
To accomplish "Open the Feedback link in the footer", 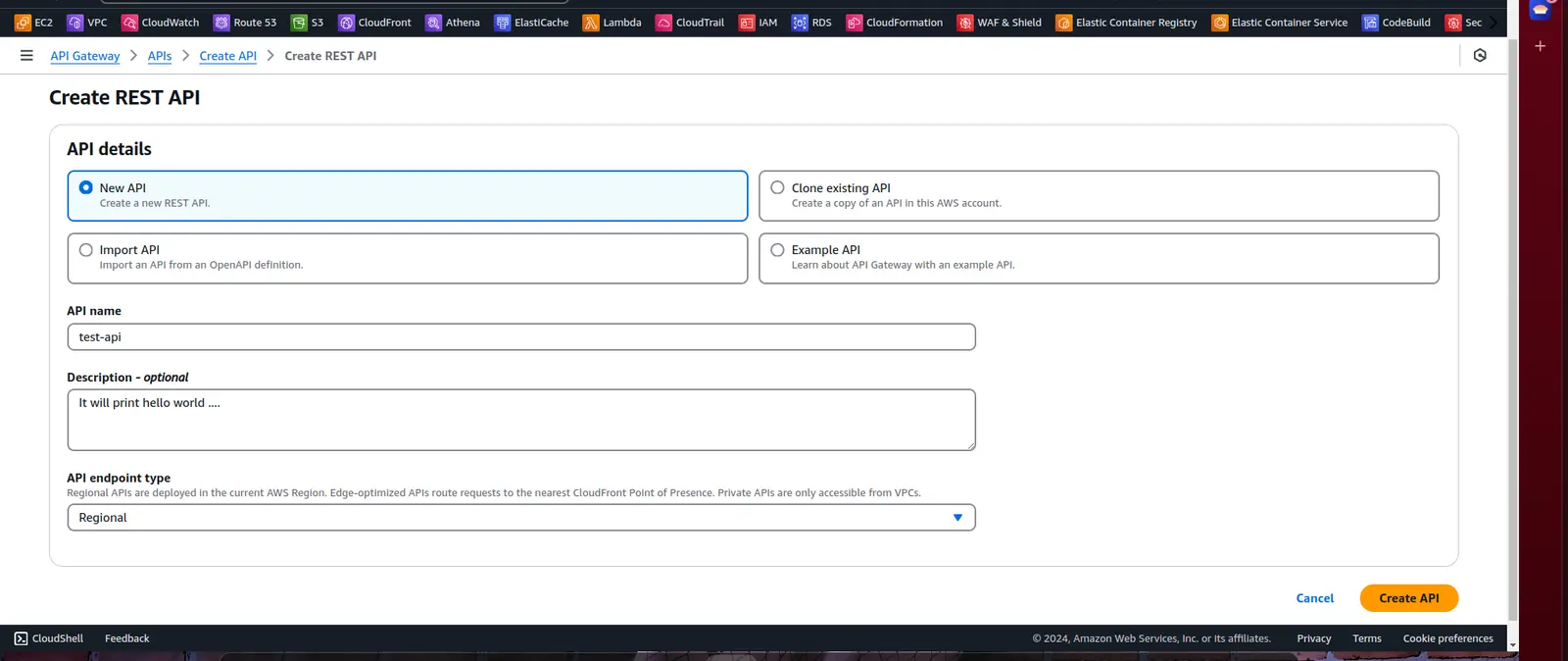I will click(127, 638).
